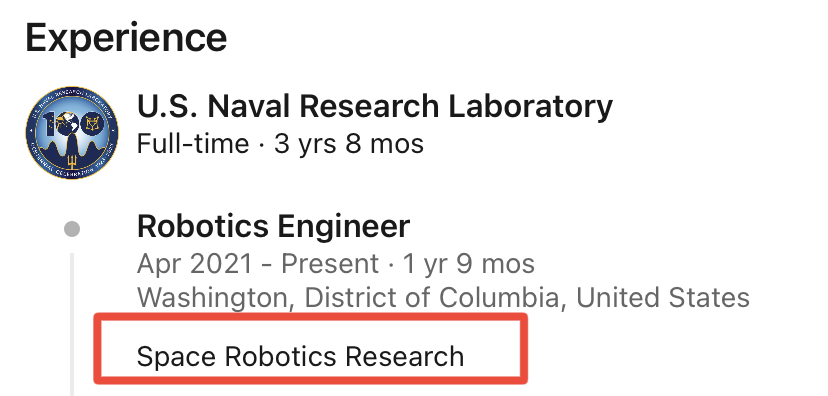Viewport: 828px width, 396px height.
Task: Click the red highlight border around the description
Action: coord(310,315)
